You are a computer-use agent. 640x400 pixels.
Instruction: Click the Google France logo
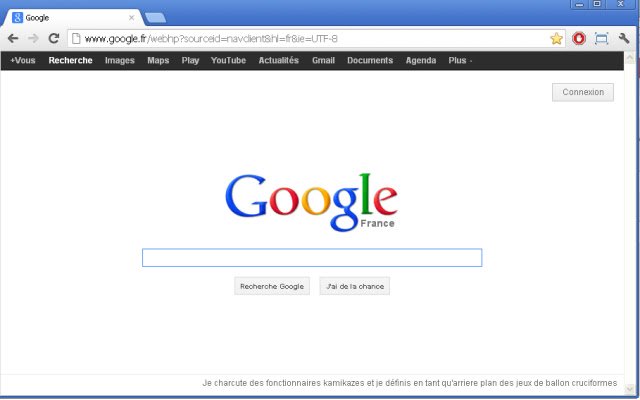(x=311, y=202)
